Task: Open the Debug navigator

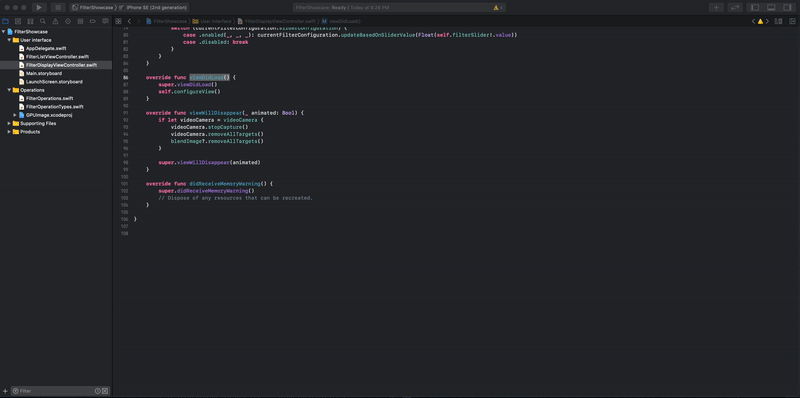Action: 80,21
